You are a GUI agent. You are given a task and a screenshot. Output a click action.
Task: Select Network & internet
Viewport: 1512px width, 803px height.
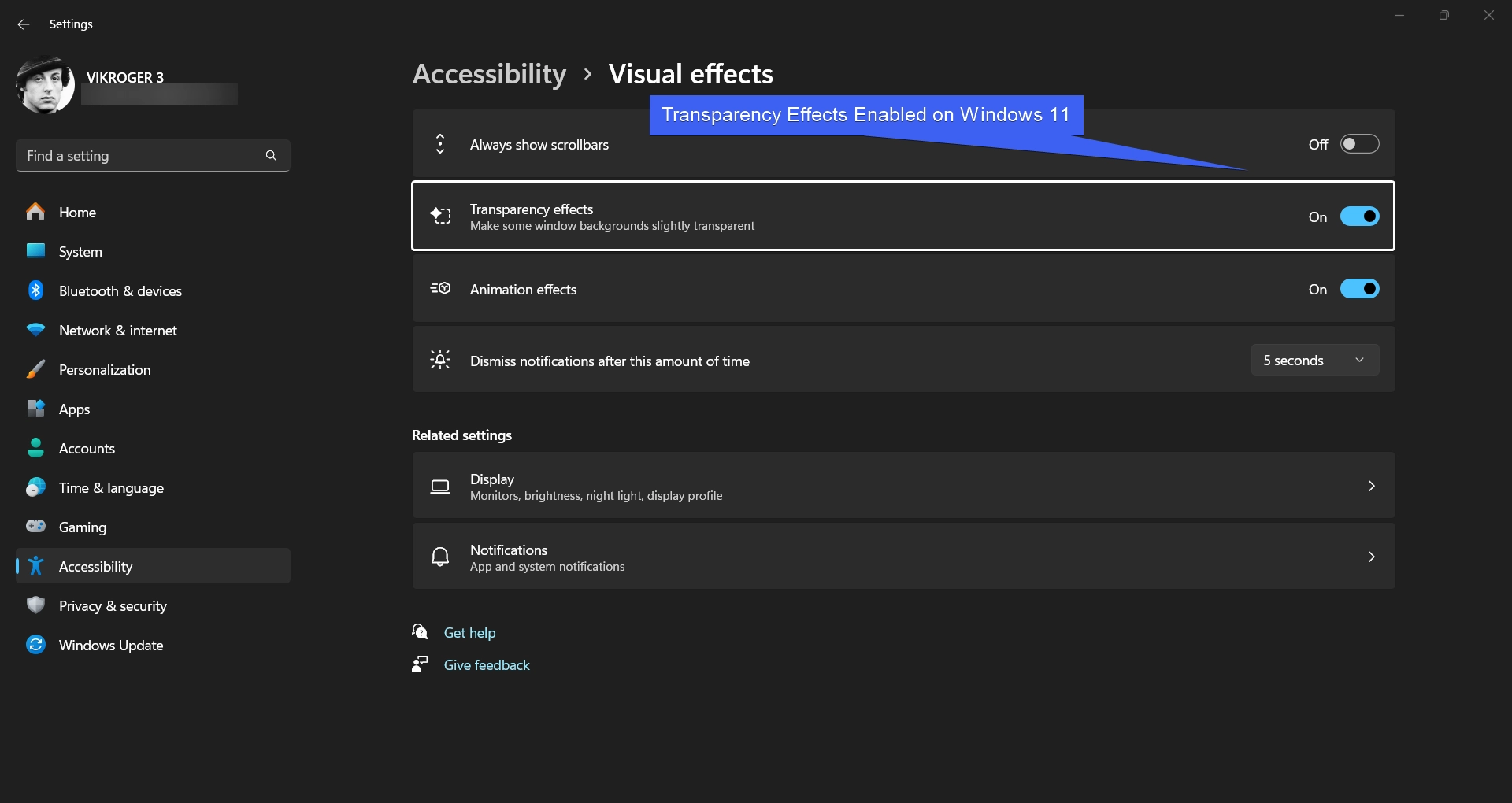tap(153, 330)
